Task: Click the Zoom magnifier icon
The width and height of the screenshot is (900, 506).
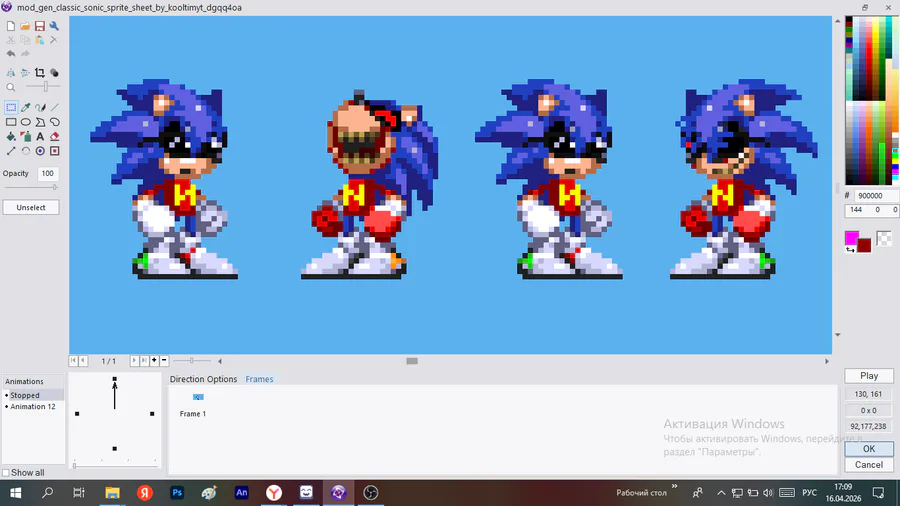Action: click(x=11, y=87)
